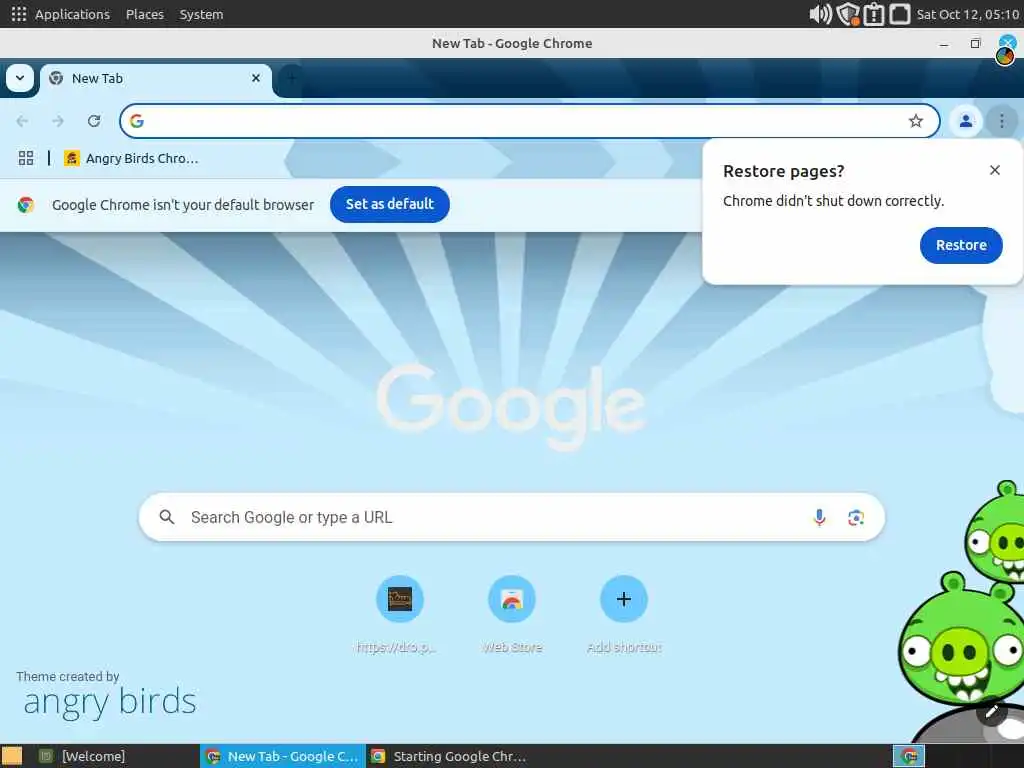Image resolution: width=1024 pixels, height=768 pixels.
Task: Focus the address bar
Action: tap(530, 121)
